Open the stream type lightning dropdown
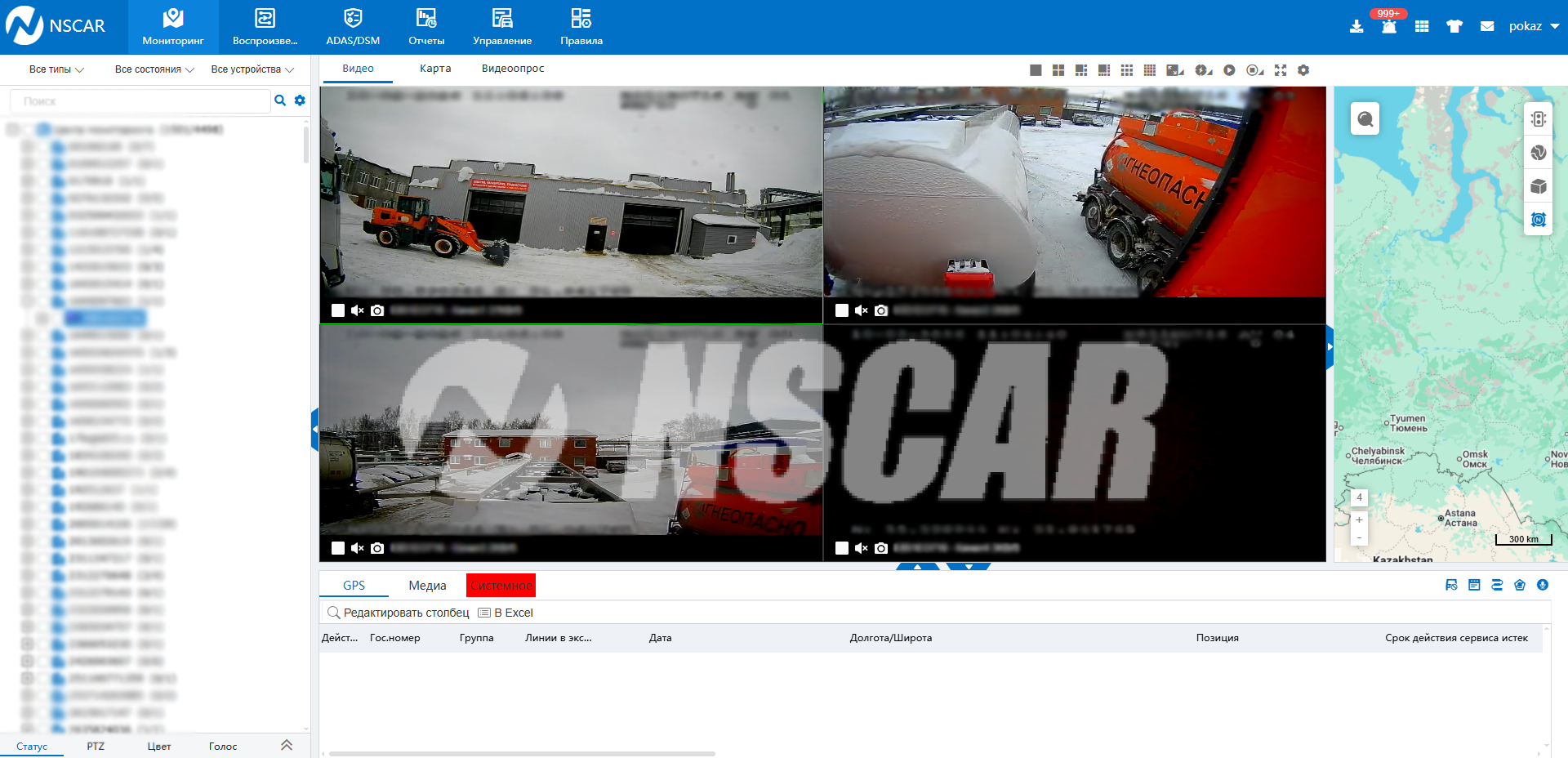Screen dimensions: 1568x758 tap(1204, 70)
